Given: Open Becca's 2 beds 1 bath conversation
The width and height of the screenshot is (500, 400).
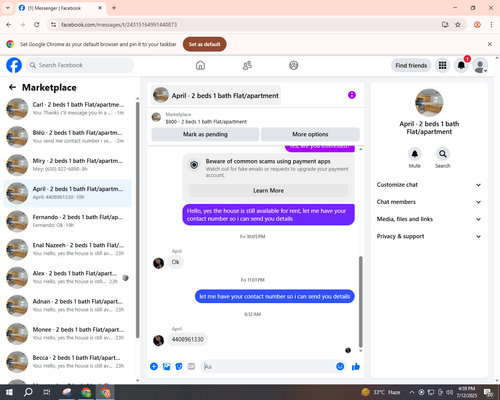Looking at the screenshot, I should [x=68, y=362].
